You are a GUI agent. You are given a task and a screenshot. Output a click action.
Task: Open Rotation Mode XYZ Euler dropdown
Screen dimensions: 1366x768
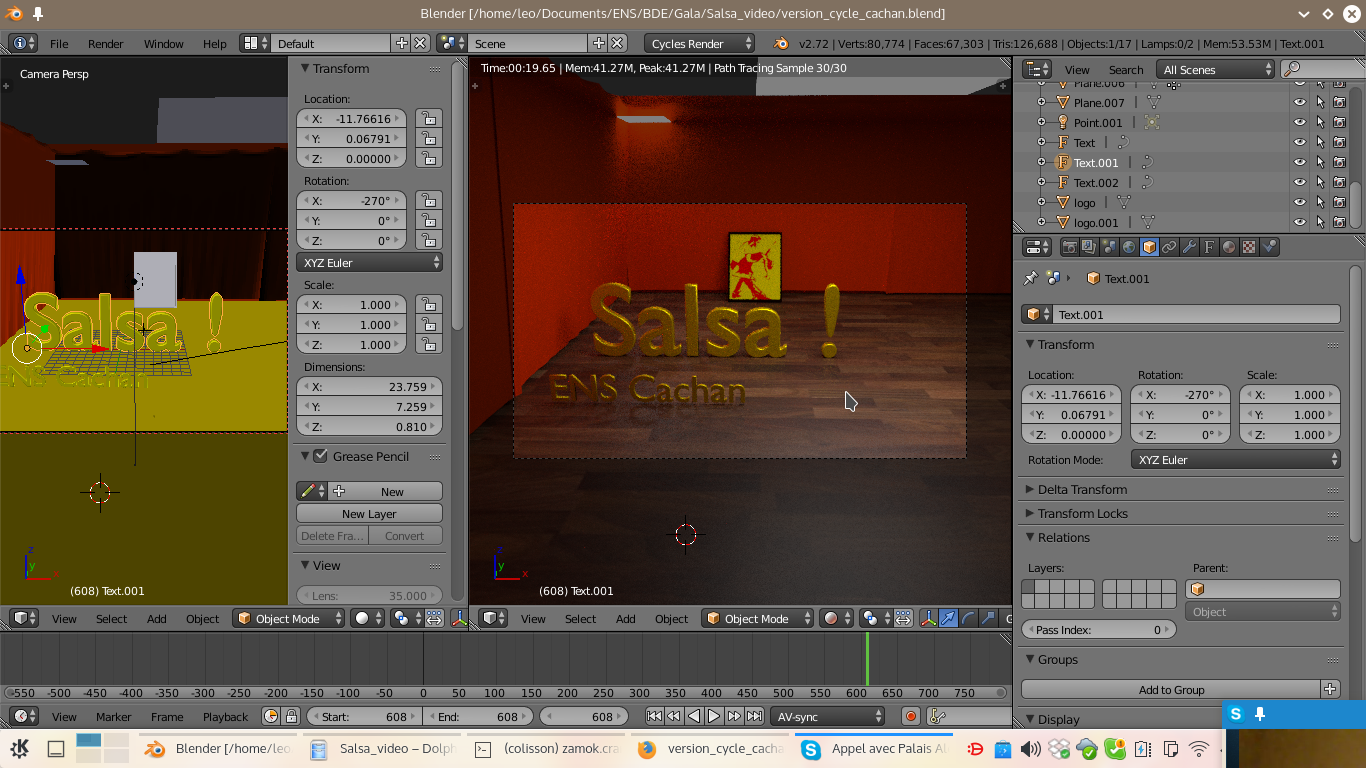click(x=1236, y=460)
